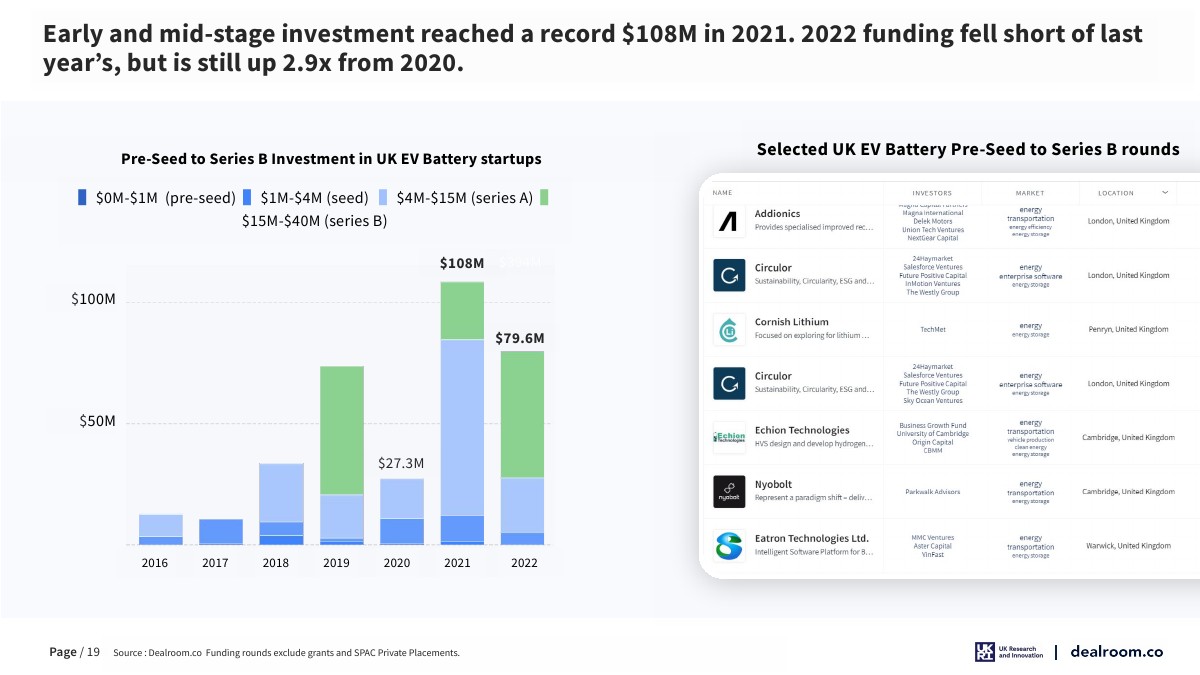Click the UK Research and Innovation logo
Screen dimensions: 1200x675
click(x=1009, y=652)
